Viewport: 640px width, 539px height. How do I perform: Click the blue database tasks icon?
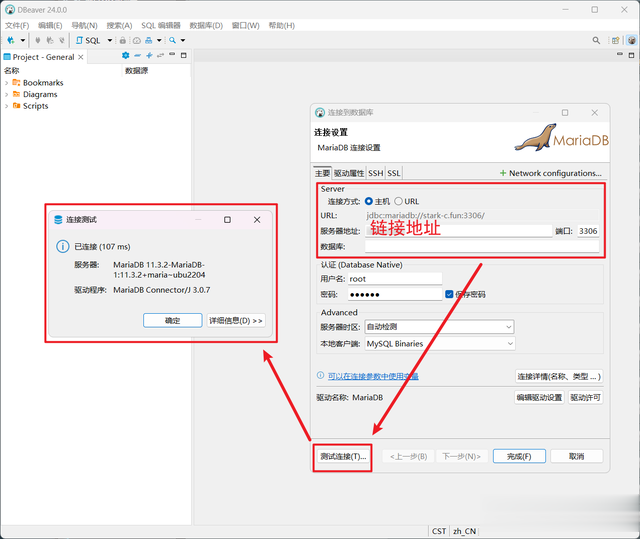tap(149, 40)
